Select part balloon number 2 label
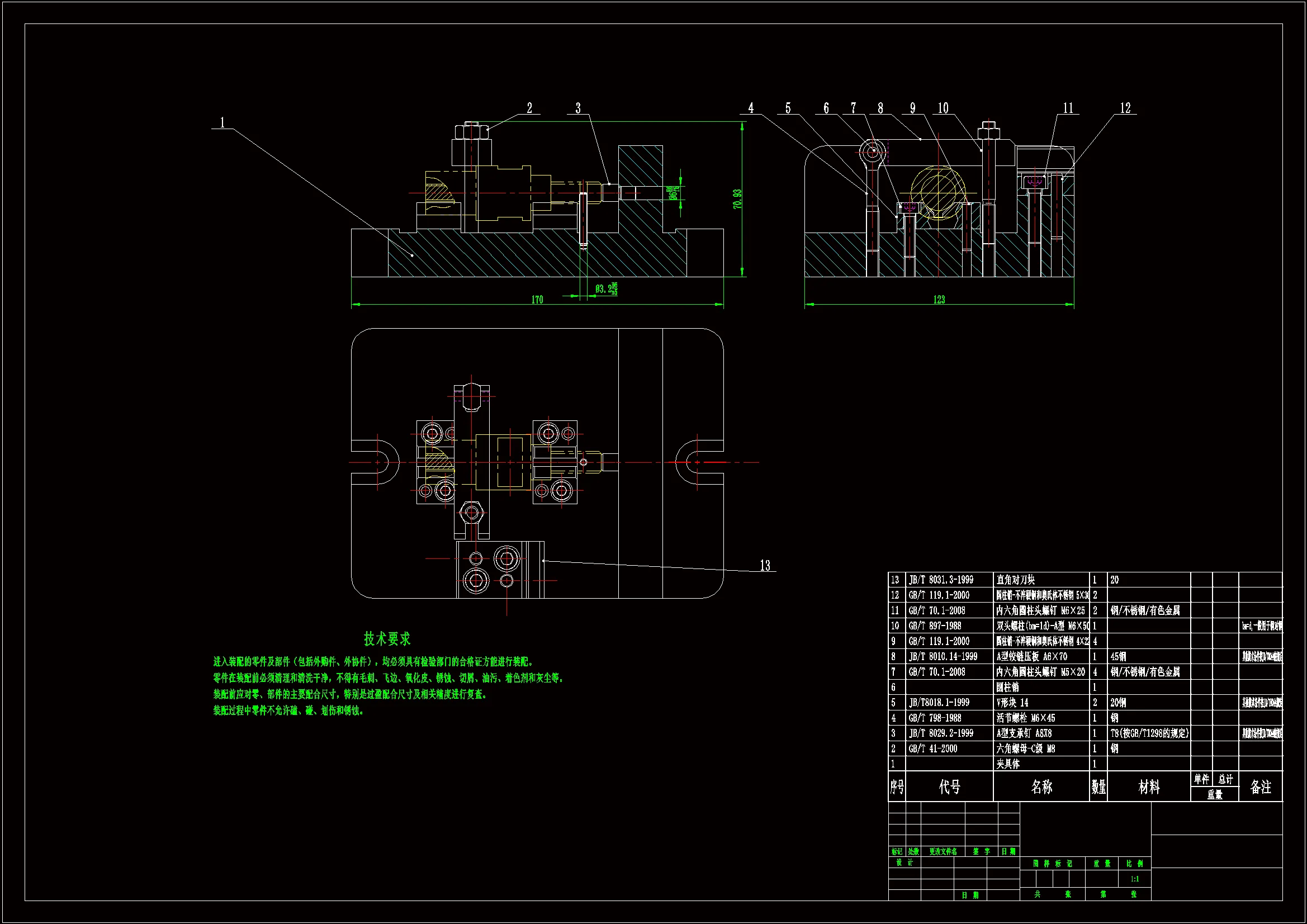 529,107
